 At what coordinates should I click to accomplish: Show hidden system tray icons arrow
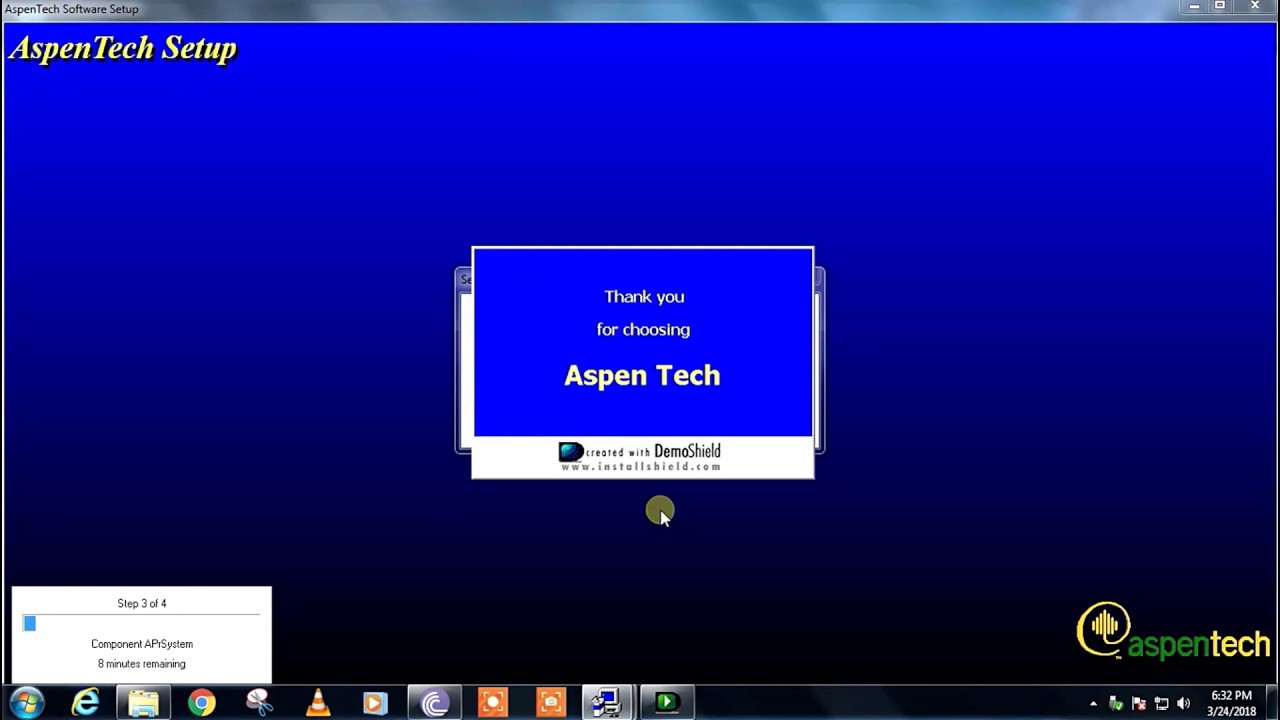point(1093,704)
